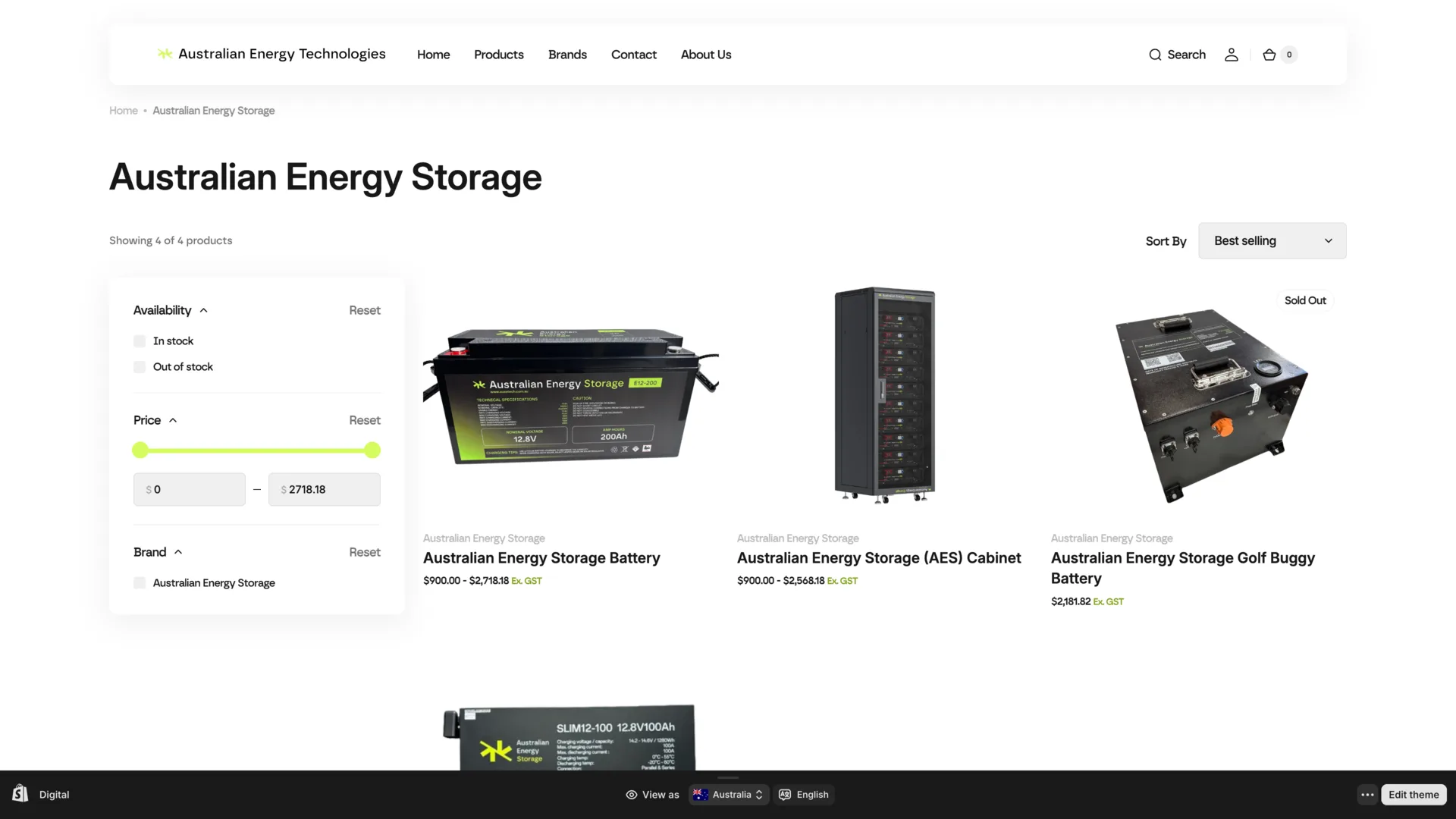Open the Brands nav item

(x=567, y=55)
